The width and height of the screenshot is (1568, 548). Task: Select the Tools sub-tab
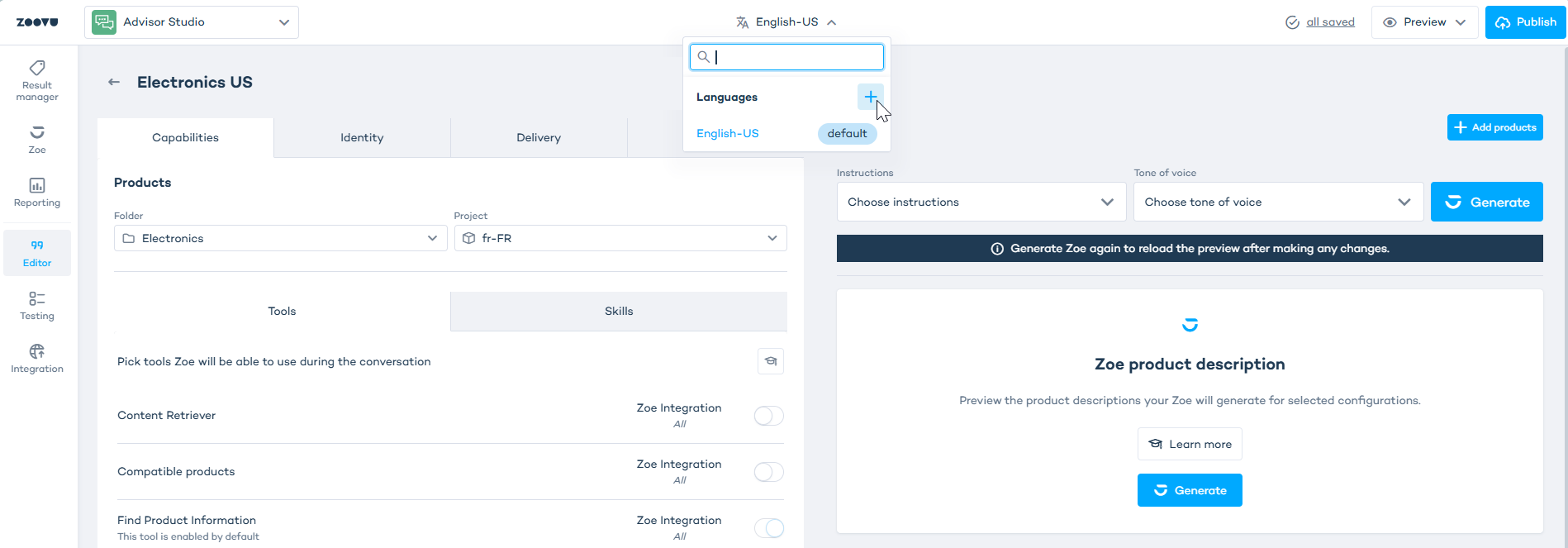[282, 311]
